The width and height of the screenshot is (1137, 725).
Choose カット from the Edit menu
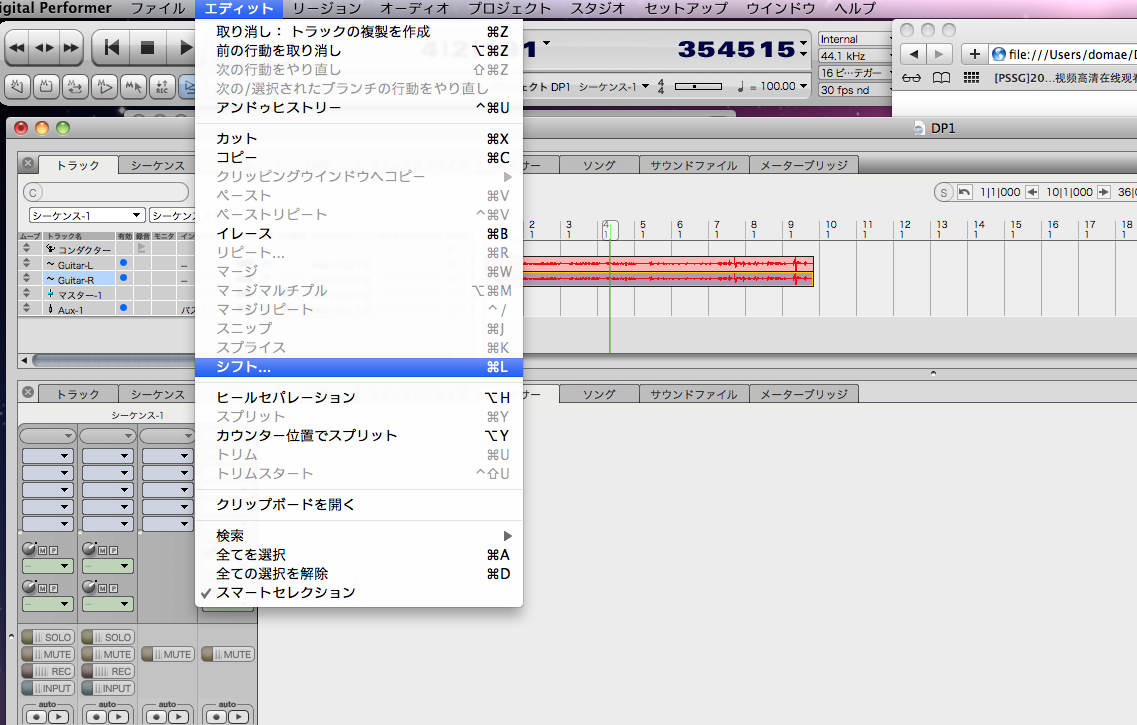point(359,138)
